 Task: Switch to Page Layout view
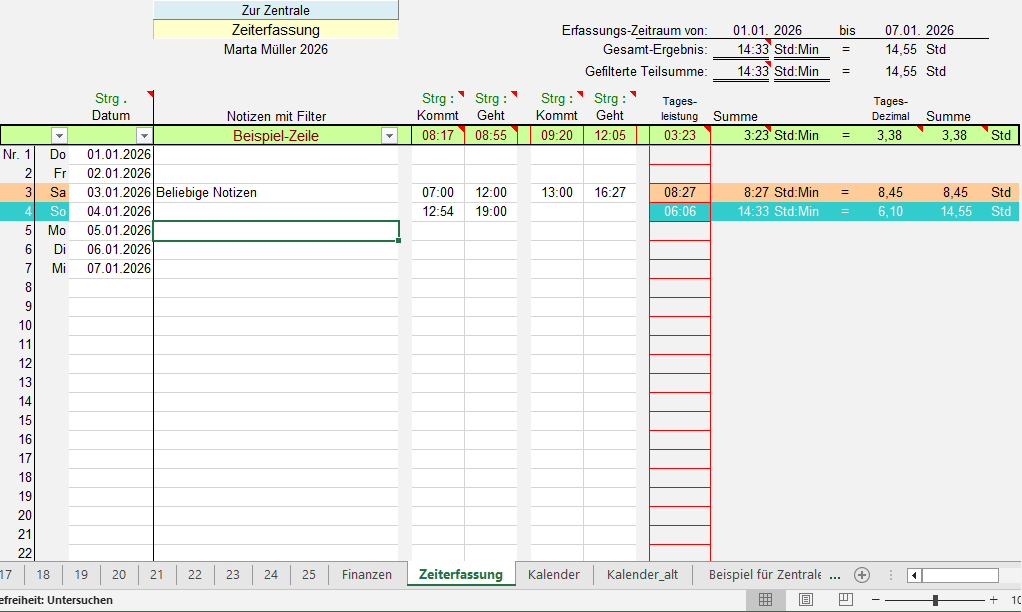(x=805, y=600)
